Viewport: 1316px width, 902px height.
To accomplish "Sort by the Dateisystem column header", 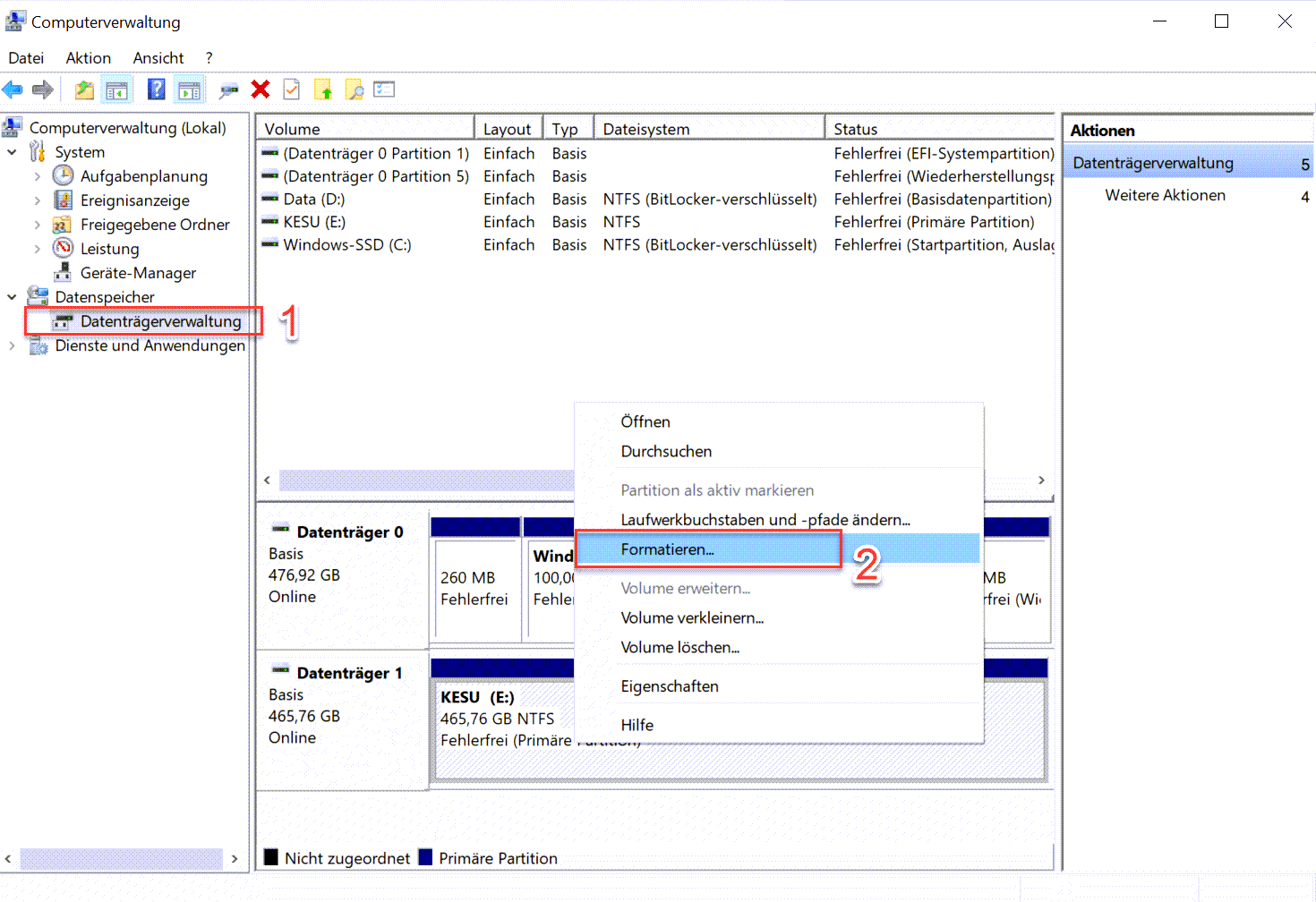I will pyautogui.click(x=709, y=129).
